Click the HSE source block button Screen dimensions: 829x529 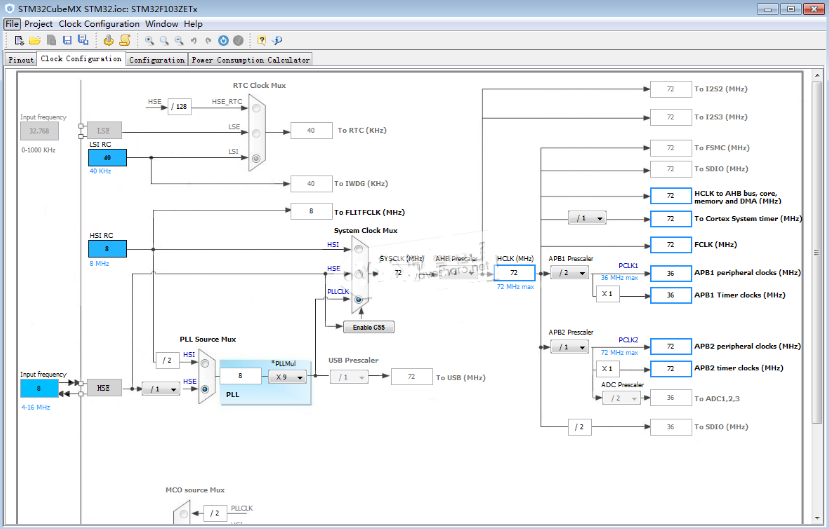click(103, 388)
